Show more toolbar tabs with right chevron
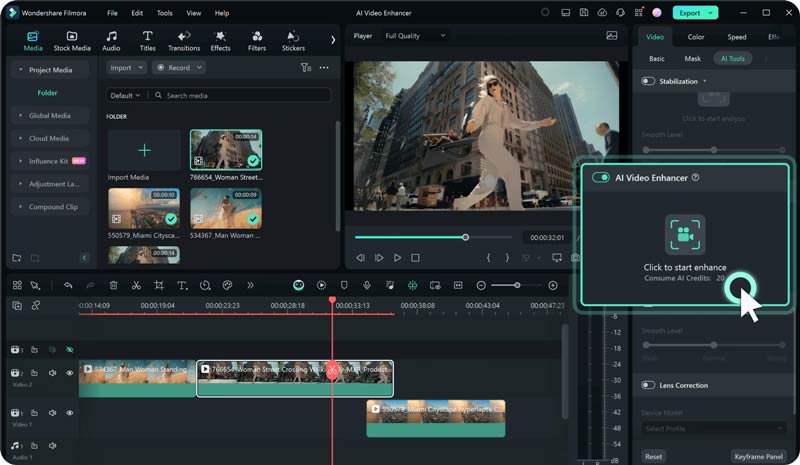The image size is (800, 465). [333, 40]
